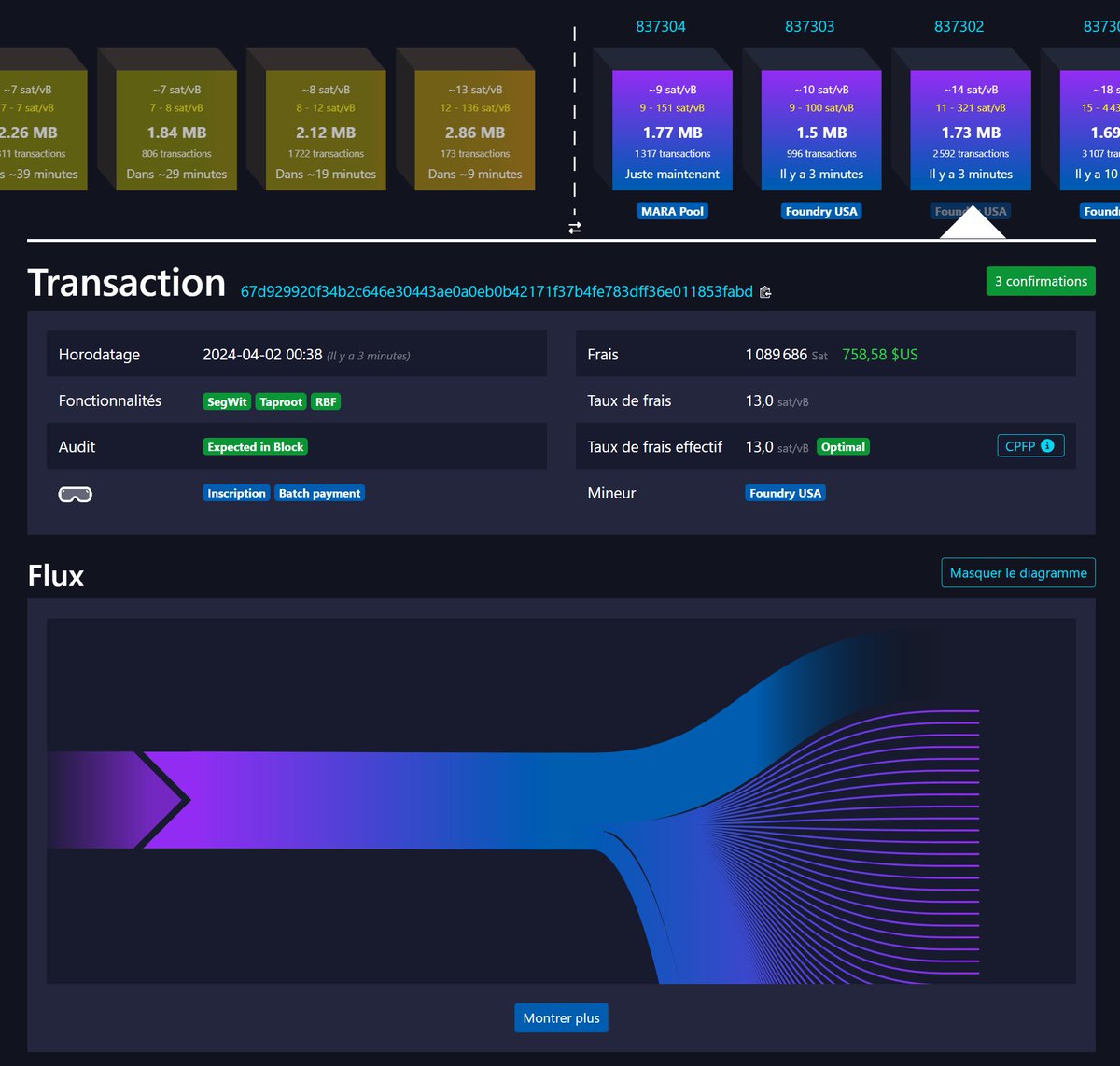
Task: Click the Inscription tag
Action: (236, 493)
